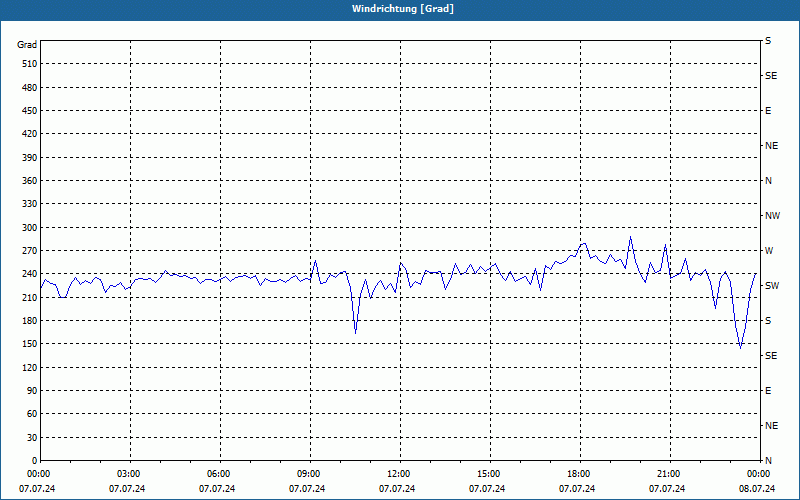
Task: Click the S compass label at the 180 line
Action: [x=768, y=321]
